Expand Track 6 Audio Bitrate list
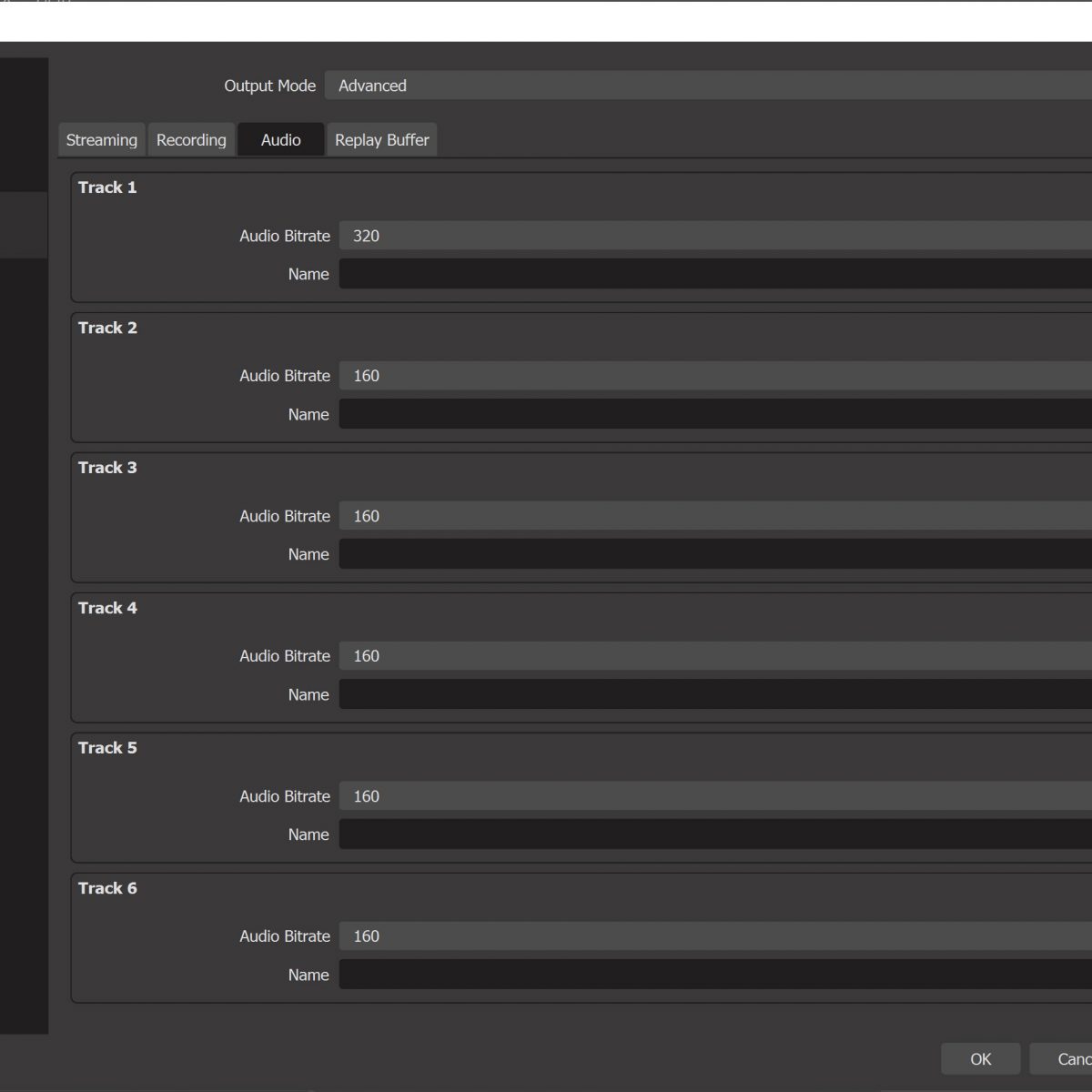This screenshot has width=1092, height=1092. [x=714, y=936]
